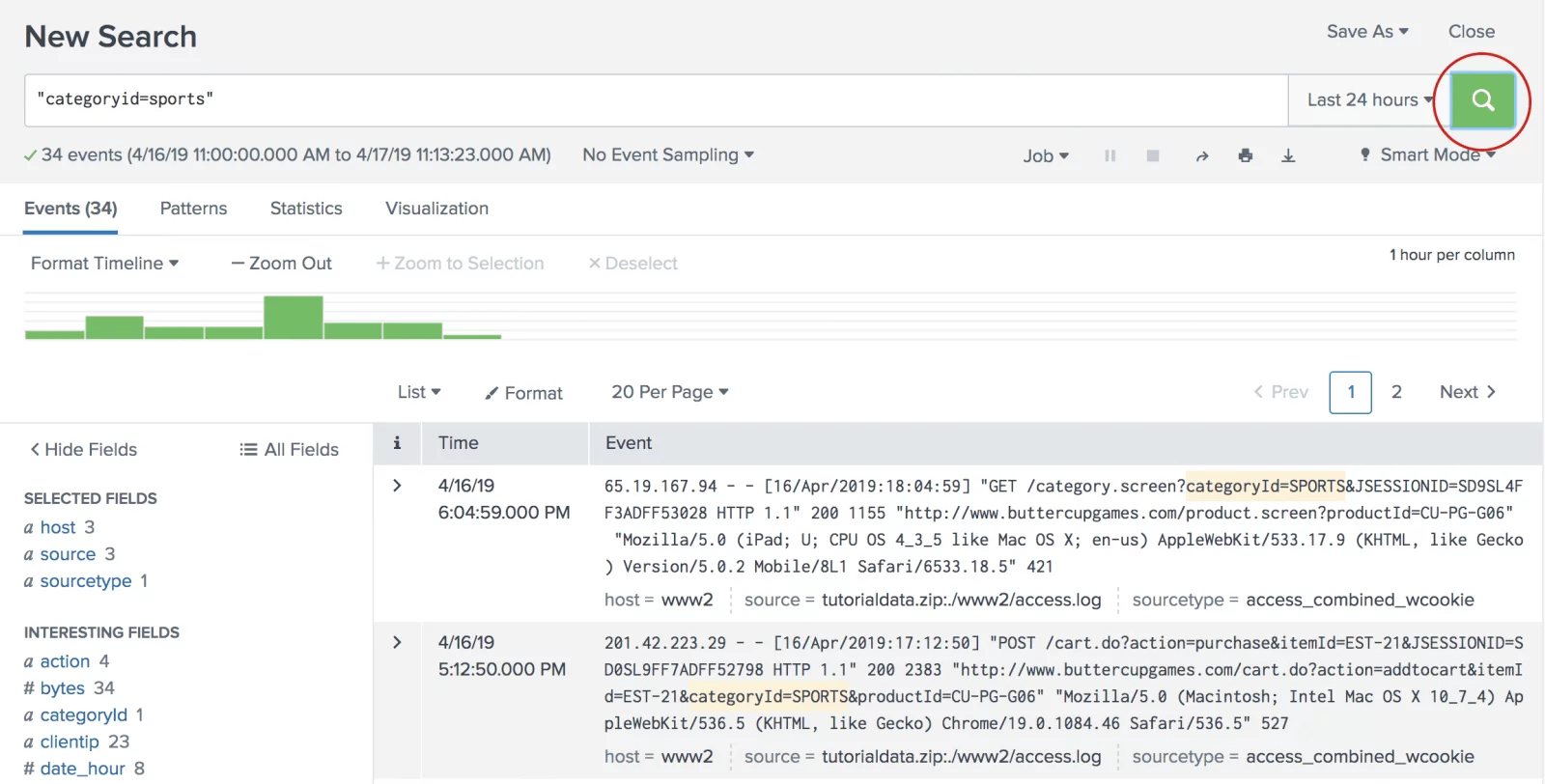The width and height of the screenshot is (1545, 784).
Task: Export results with the download icon
Action: point(1288,155)
